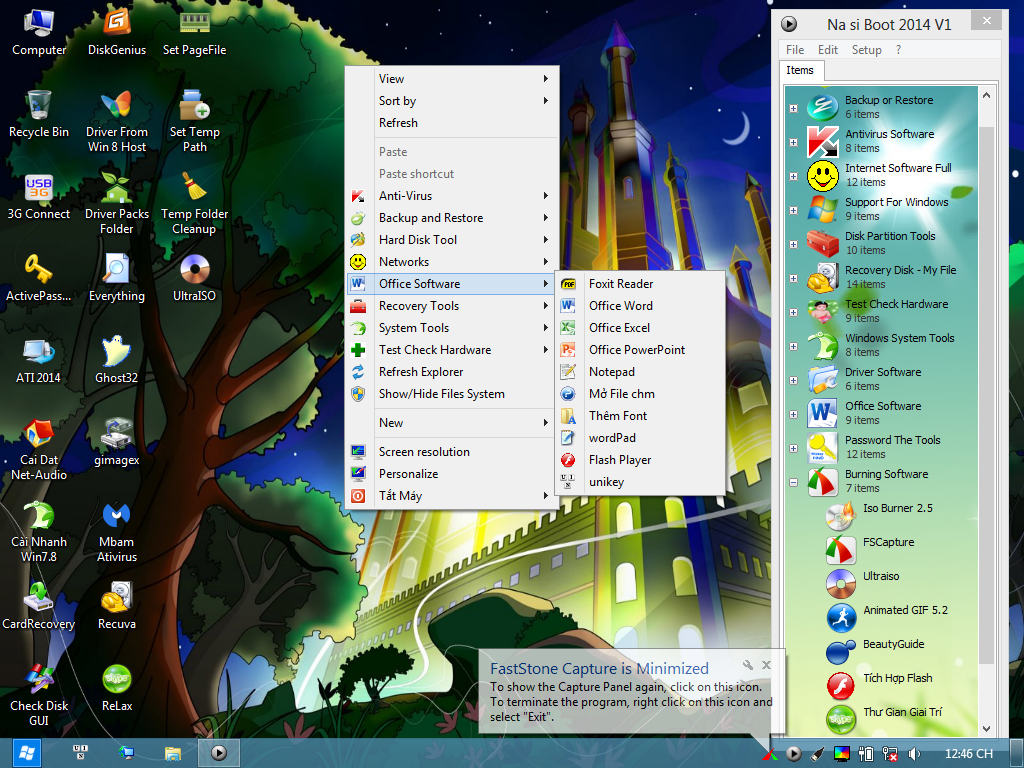Select the Office Software group row
Viewport: 1024px width, 768px height.
[x=883, y=413]
